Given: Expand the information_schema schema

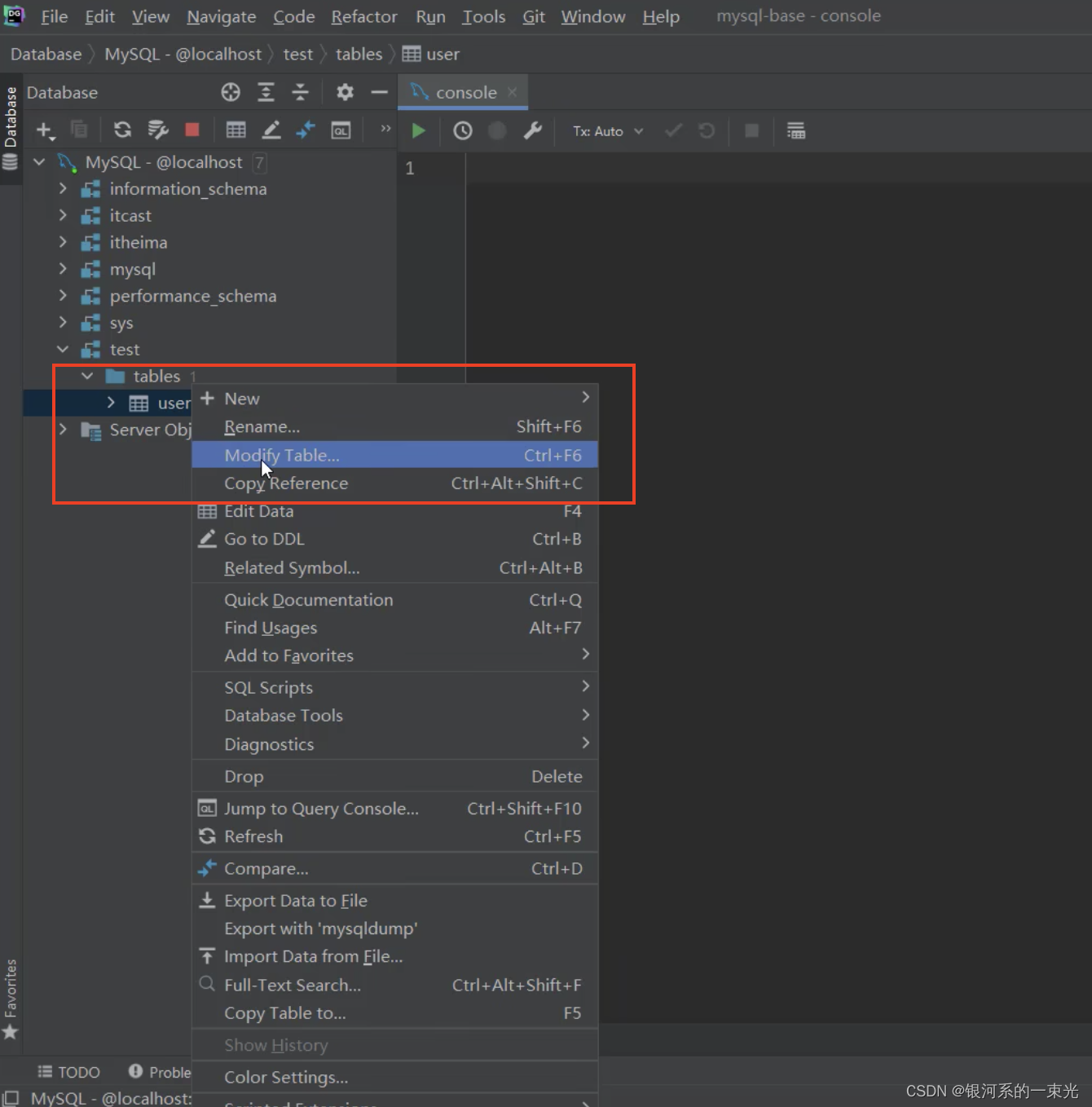Looking at the screenshot, I should pyautogui.click(x=63, y=188).
